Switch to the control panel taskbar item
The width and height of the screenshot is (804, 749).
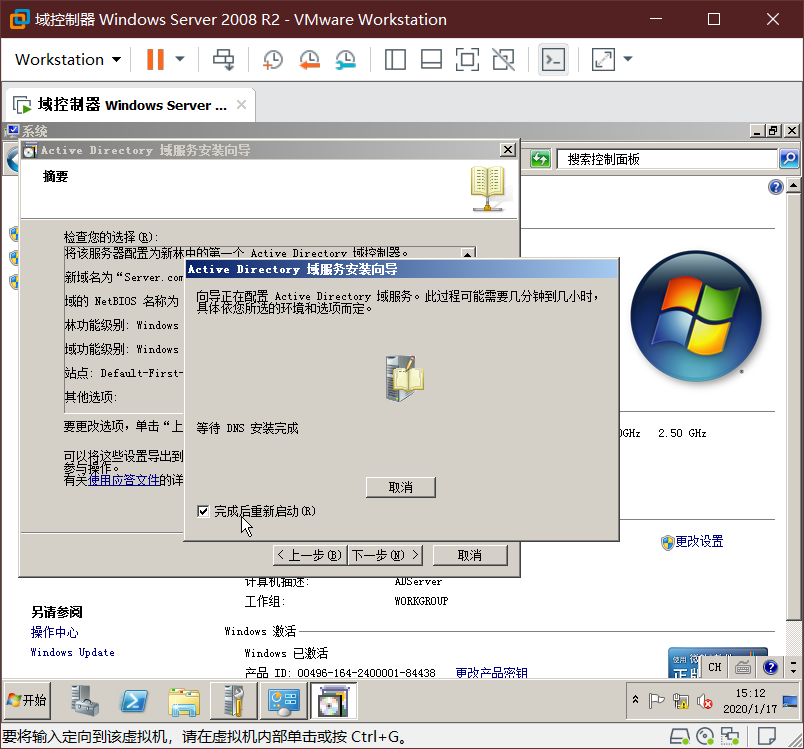[284, 701]
